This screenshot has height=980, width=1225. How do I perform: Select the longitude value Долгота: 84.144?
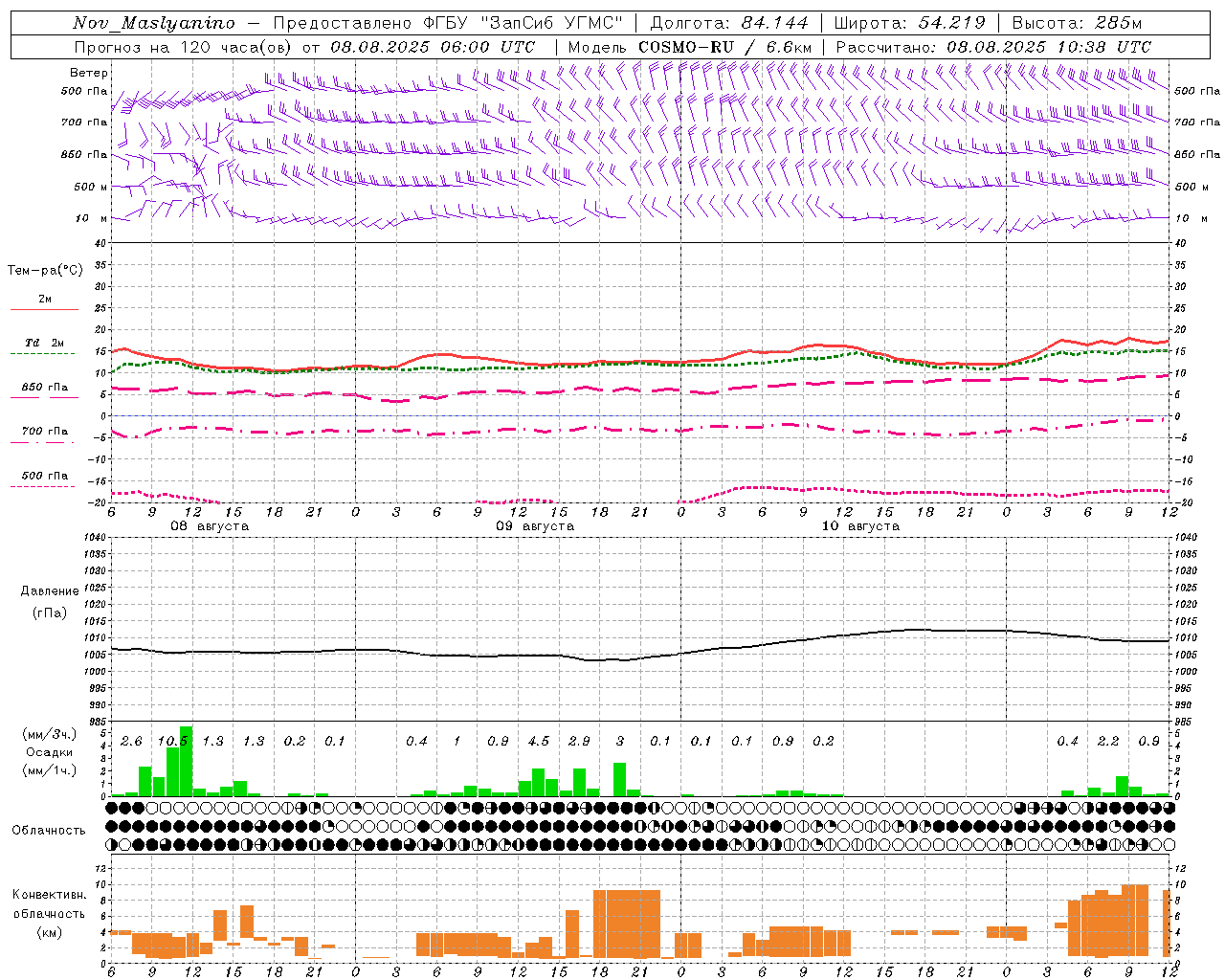[729, 23]
